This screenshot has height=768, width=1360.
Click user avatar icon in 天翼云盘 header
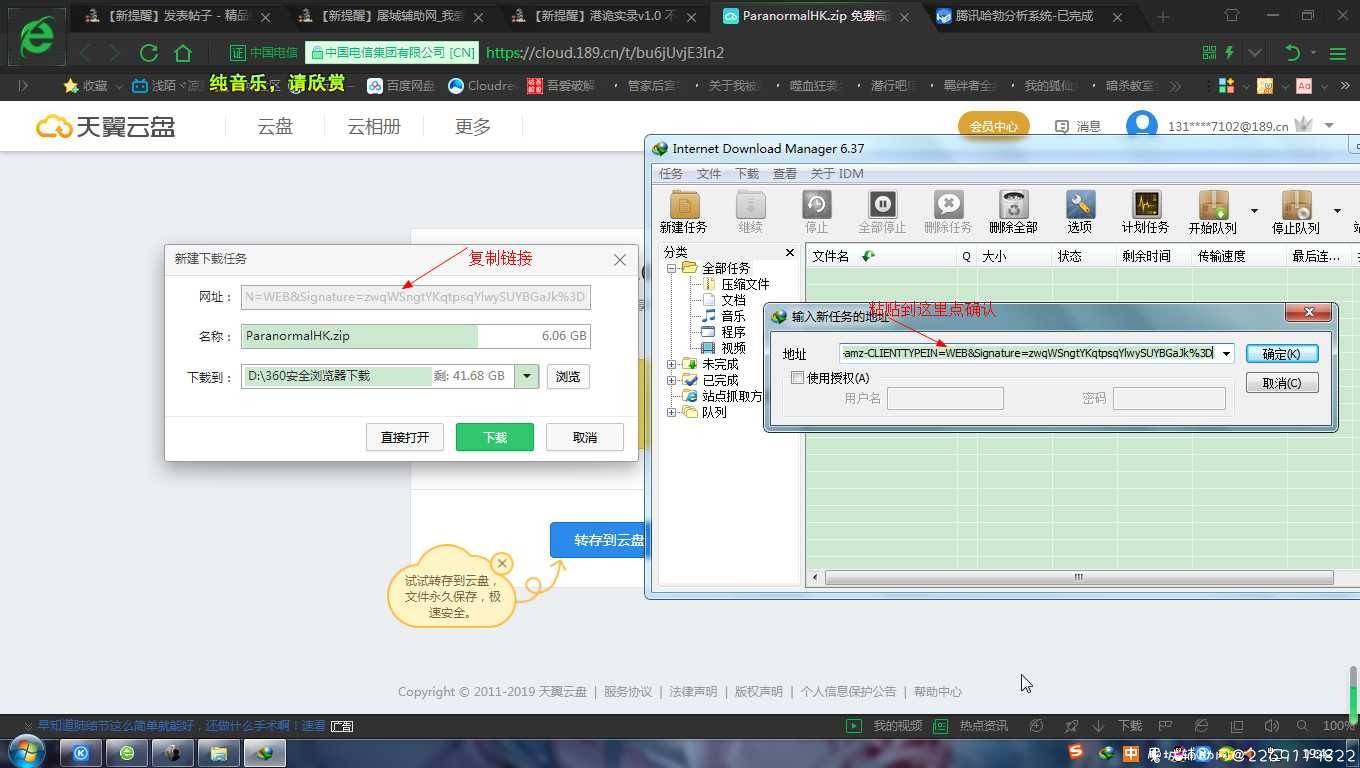[x=1141, y=125]
